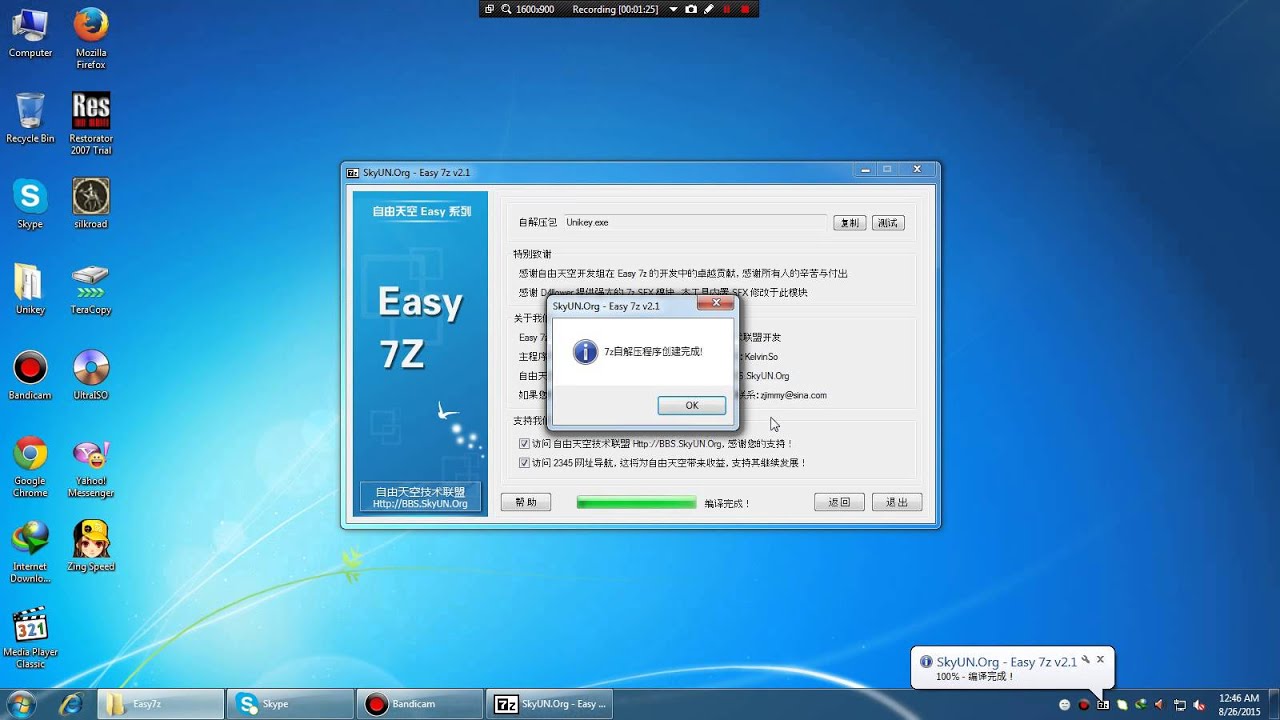Viewport: 1280px width, 720px height.
Task: Click the Bandicam magnifier resolution icon
Action: click(507, 9)
